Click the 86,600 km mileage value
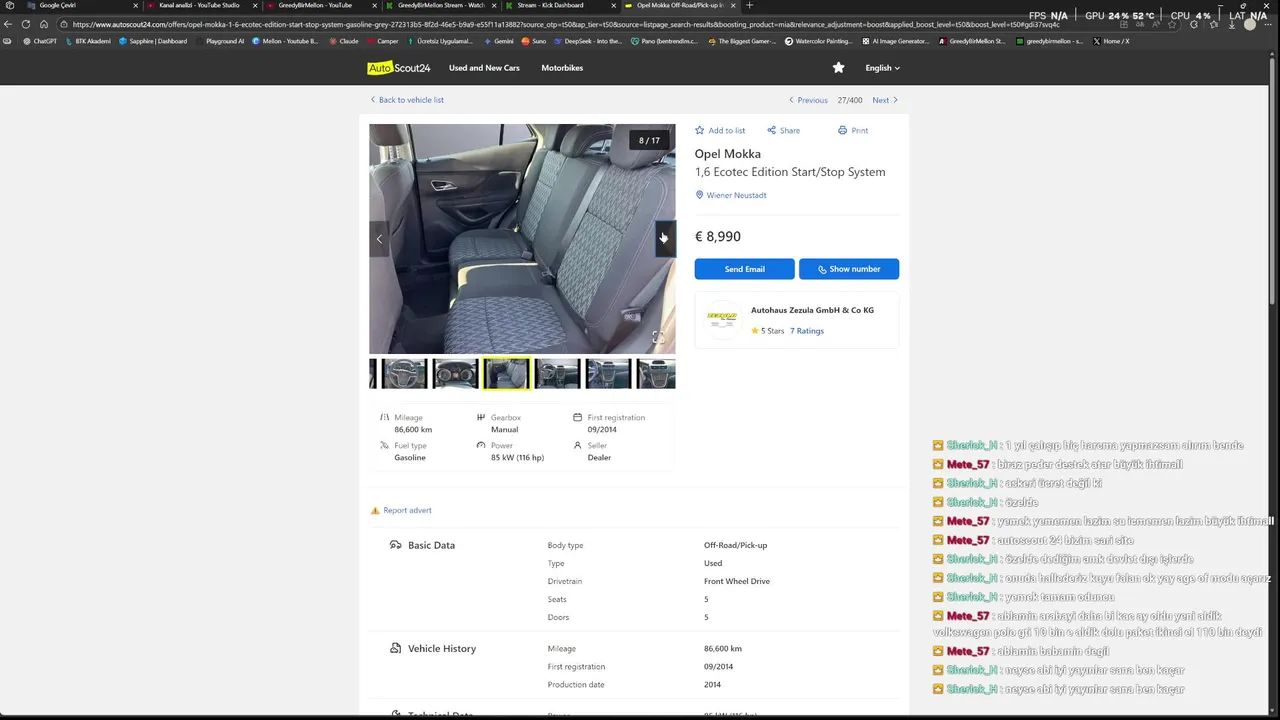The width and height of the screenshot is (1280, 720). tap(413, 430)
